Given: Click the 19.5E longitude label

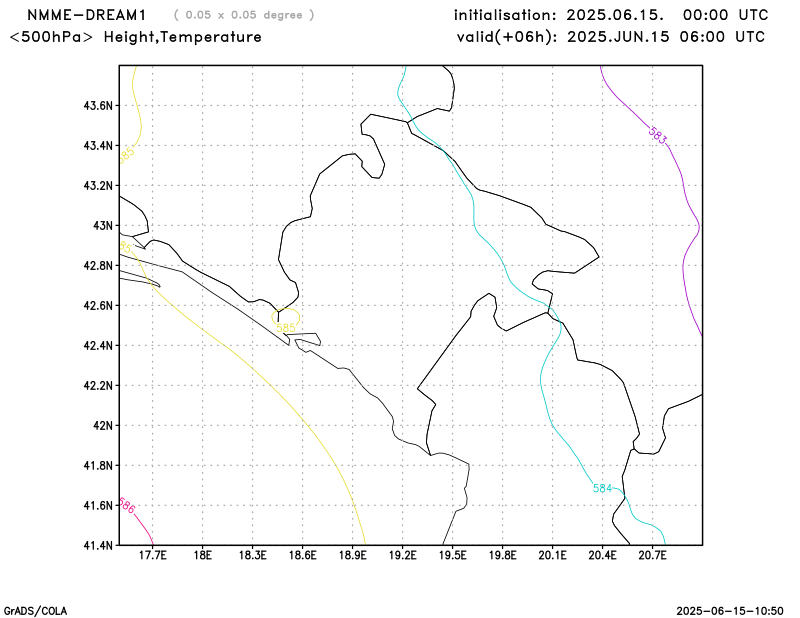Looking at the screenshot, I should pos(453,555).
